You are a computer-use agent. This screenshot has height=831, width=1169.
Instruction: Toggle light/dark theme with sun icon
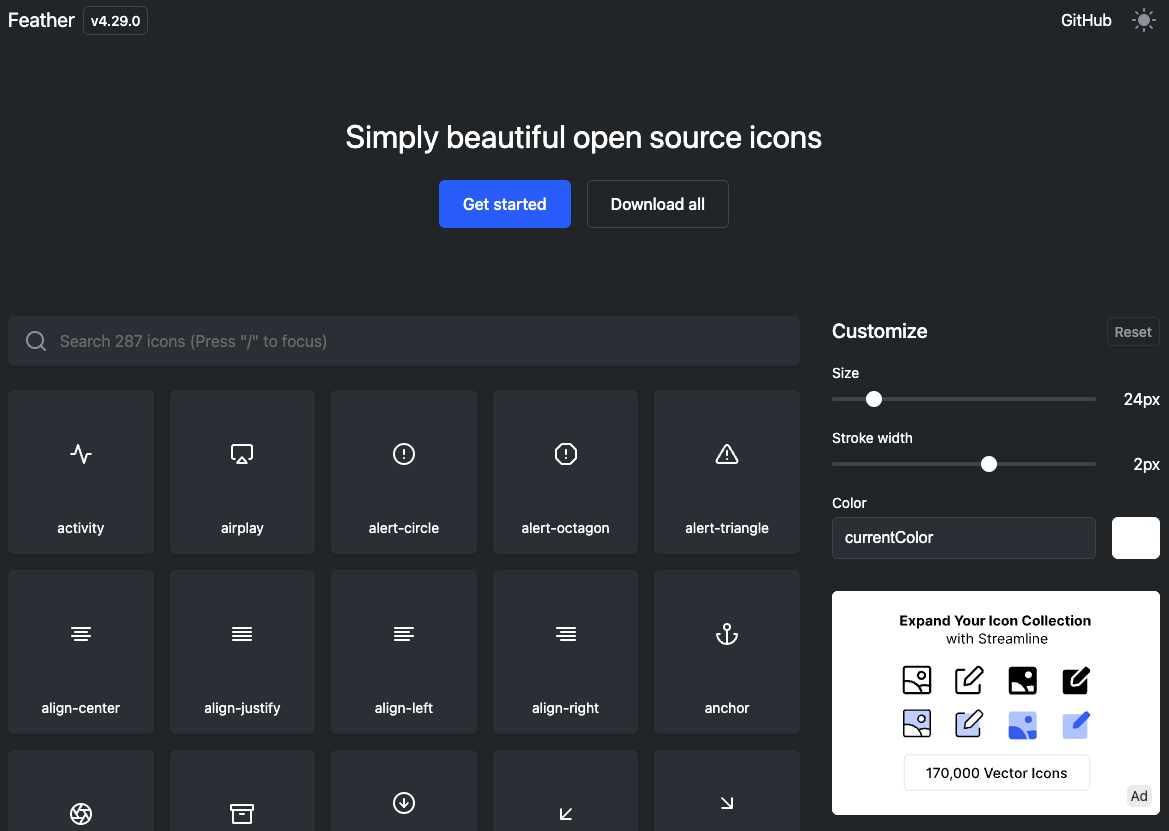[x=1143, y=20]
